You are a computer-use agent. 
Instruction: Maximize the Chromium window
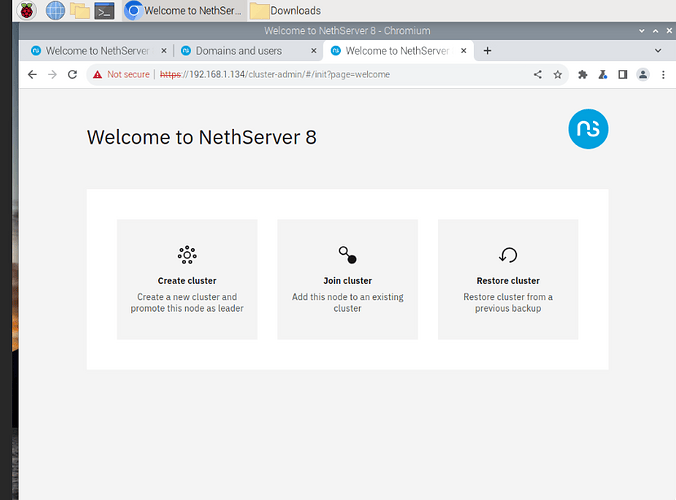coord(655,31)
